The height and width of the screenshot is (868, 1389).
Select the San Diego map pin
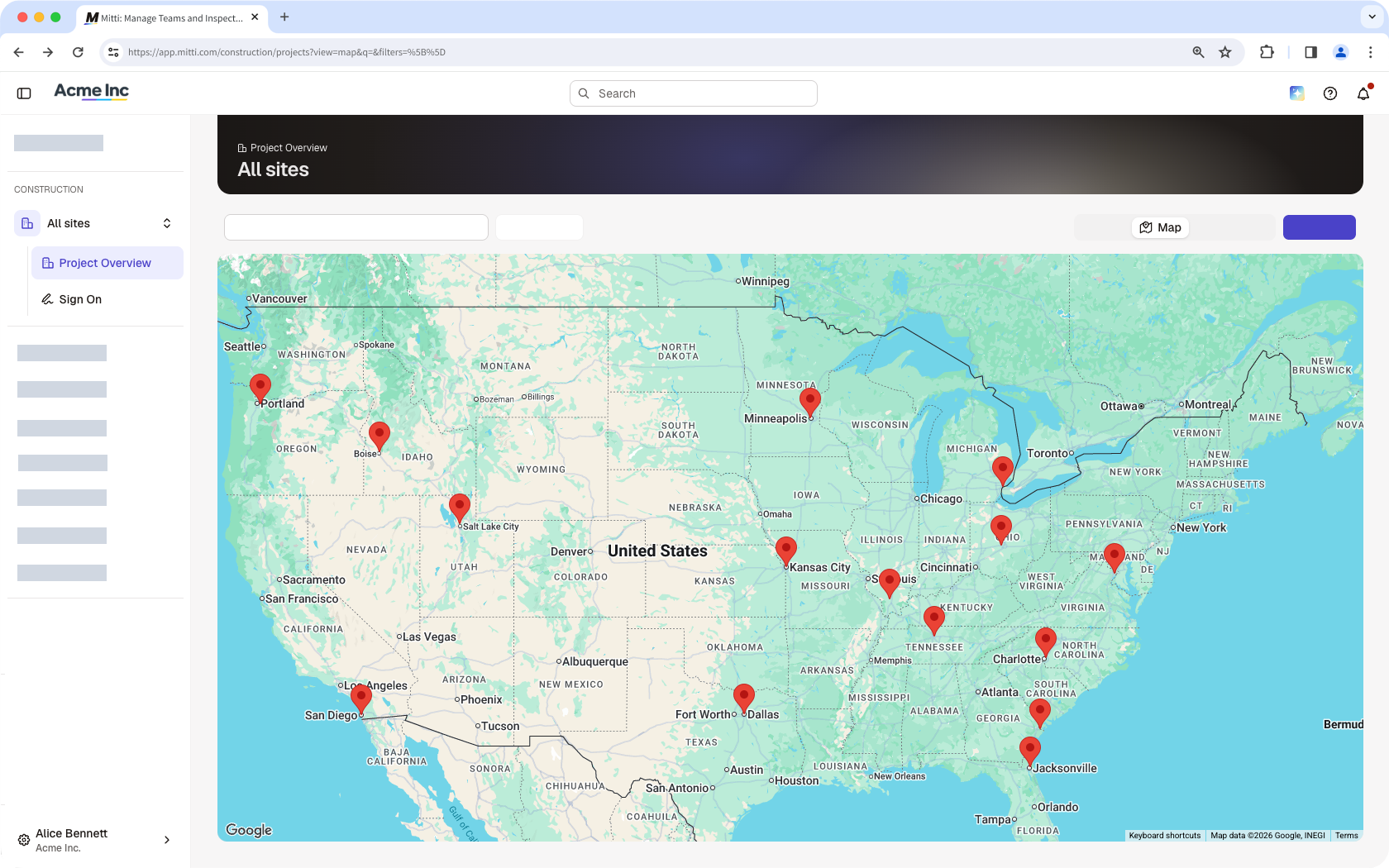pos(361,699)
